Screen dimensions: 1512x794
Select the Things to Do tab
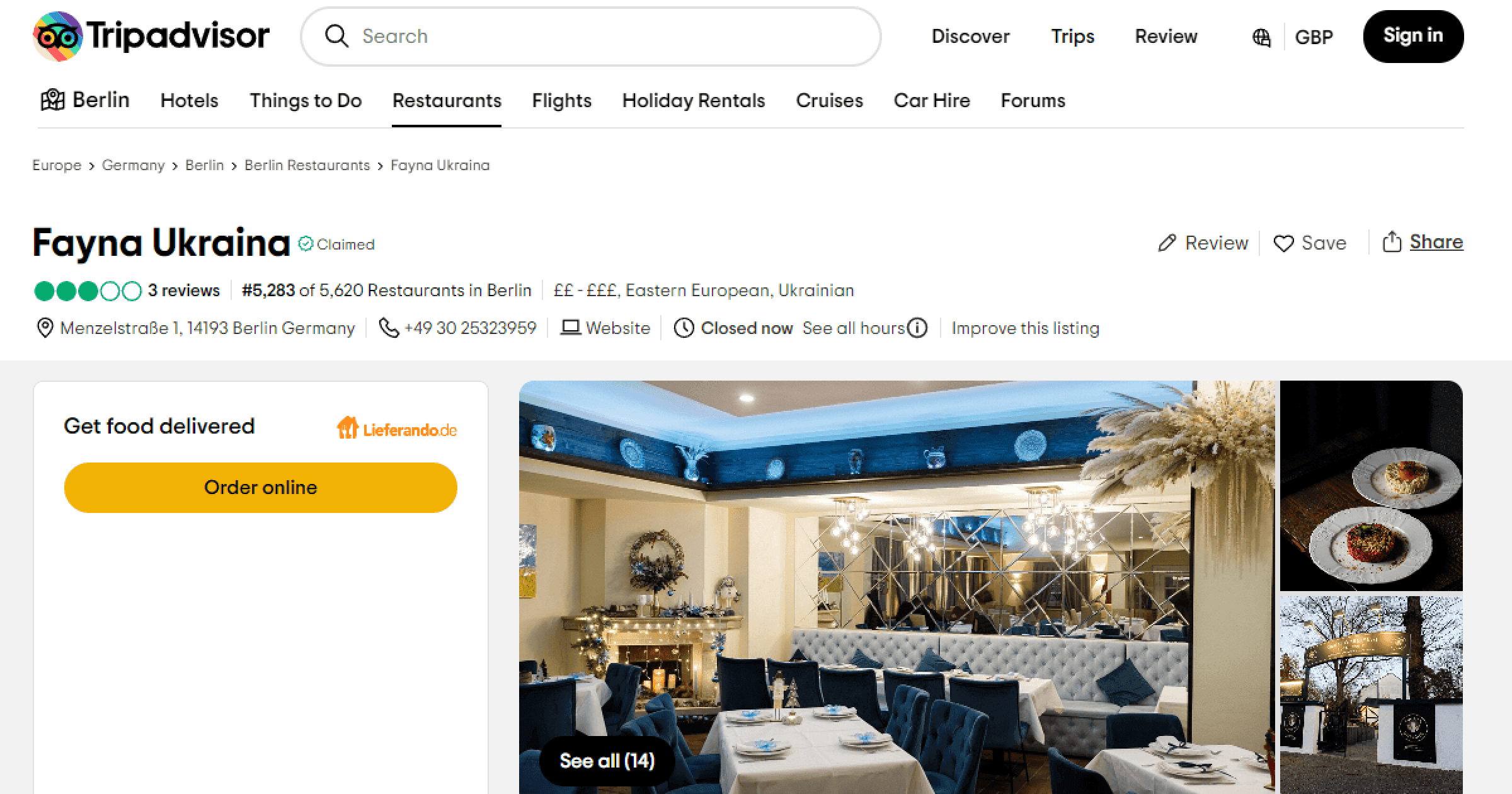click(x=305, y=100)
